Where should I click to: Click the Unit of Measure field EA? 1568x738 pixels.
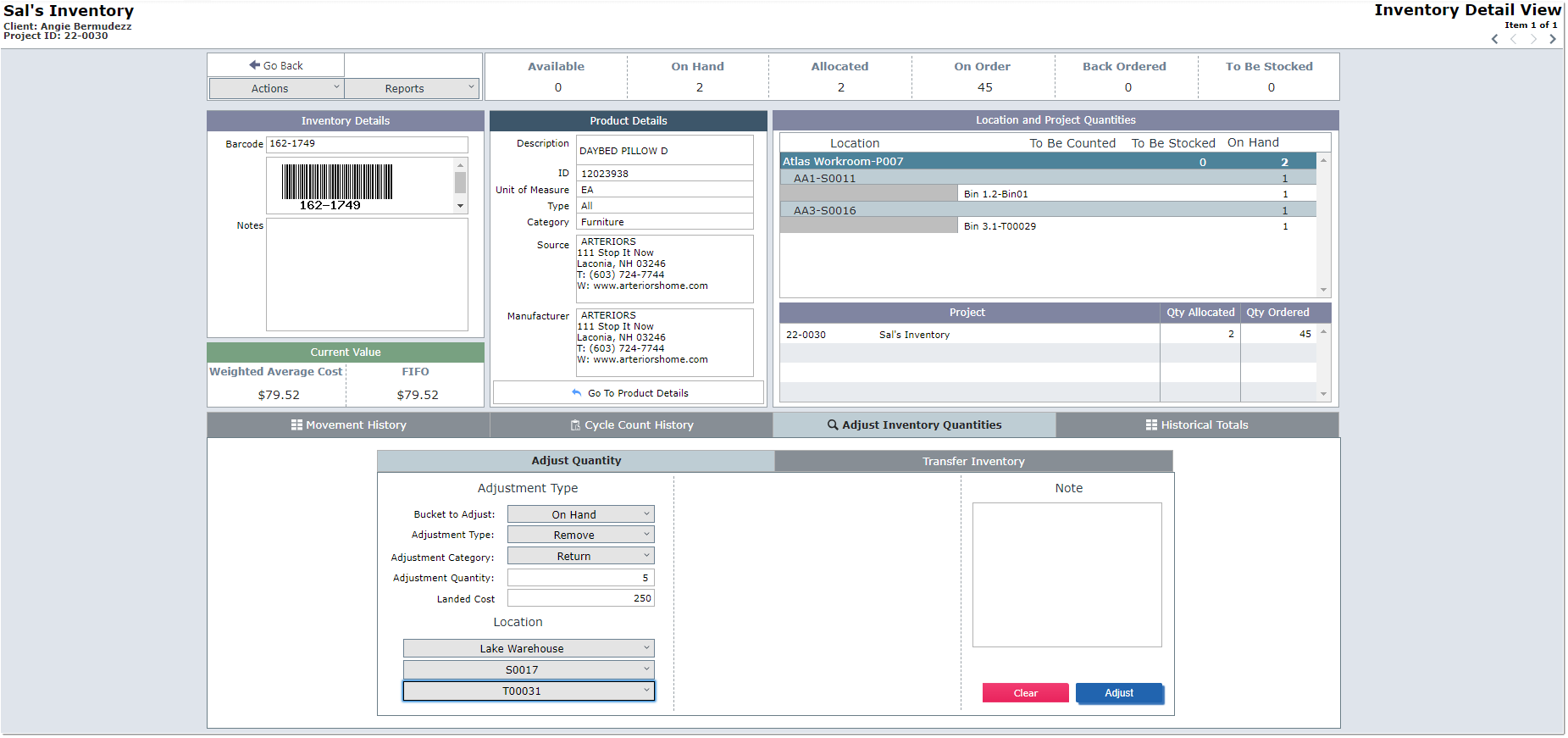pos(665,190)
